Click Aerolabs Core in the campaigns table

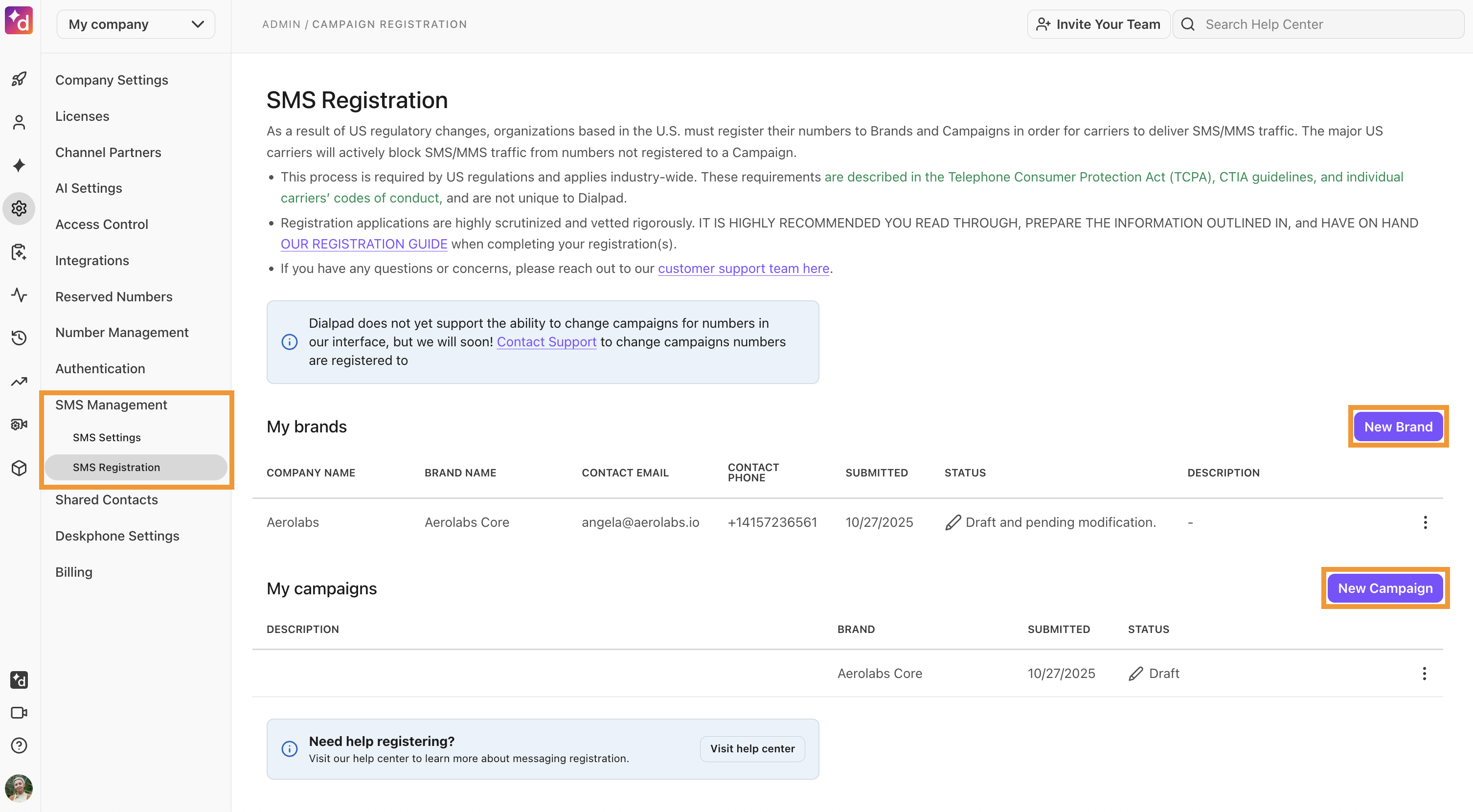[880, 673]
